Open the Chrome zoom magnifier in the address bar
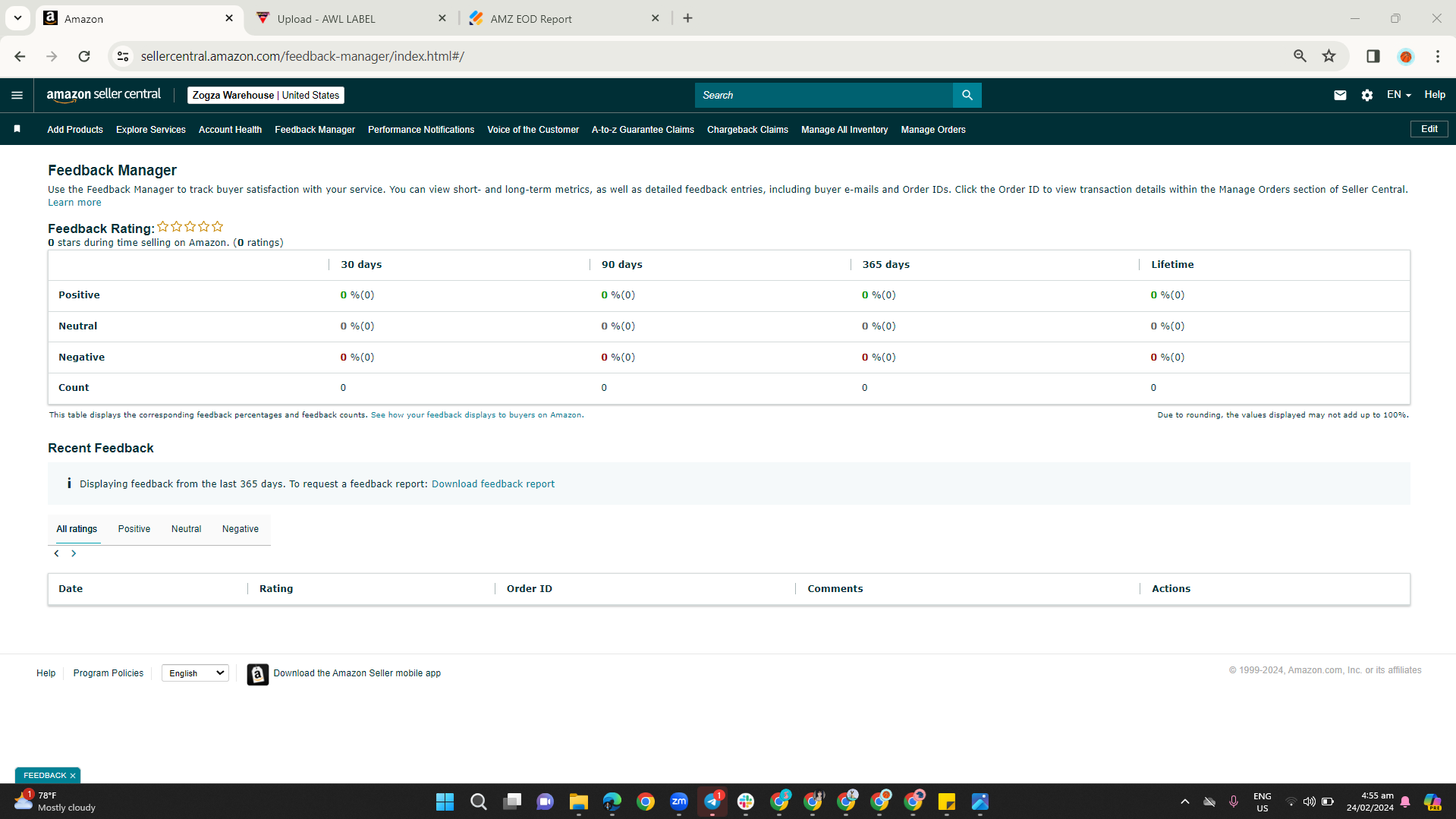 1300,56
